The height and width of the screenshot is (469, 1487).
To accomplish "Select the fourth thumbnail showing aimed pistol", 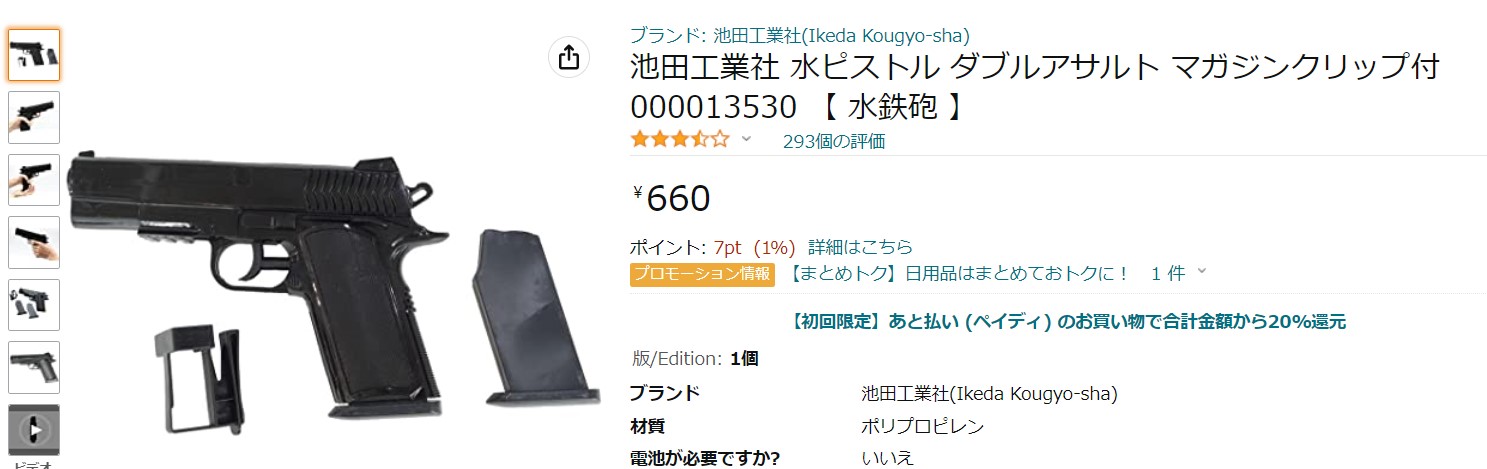I will (x=34, y=242).
